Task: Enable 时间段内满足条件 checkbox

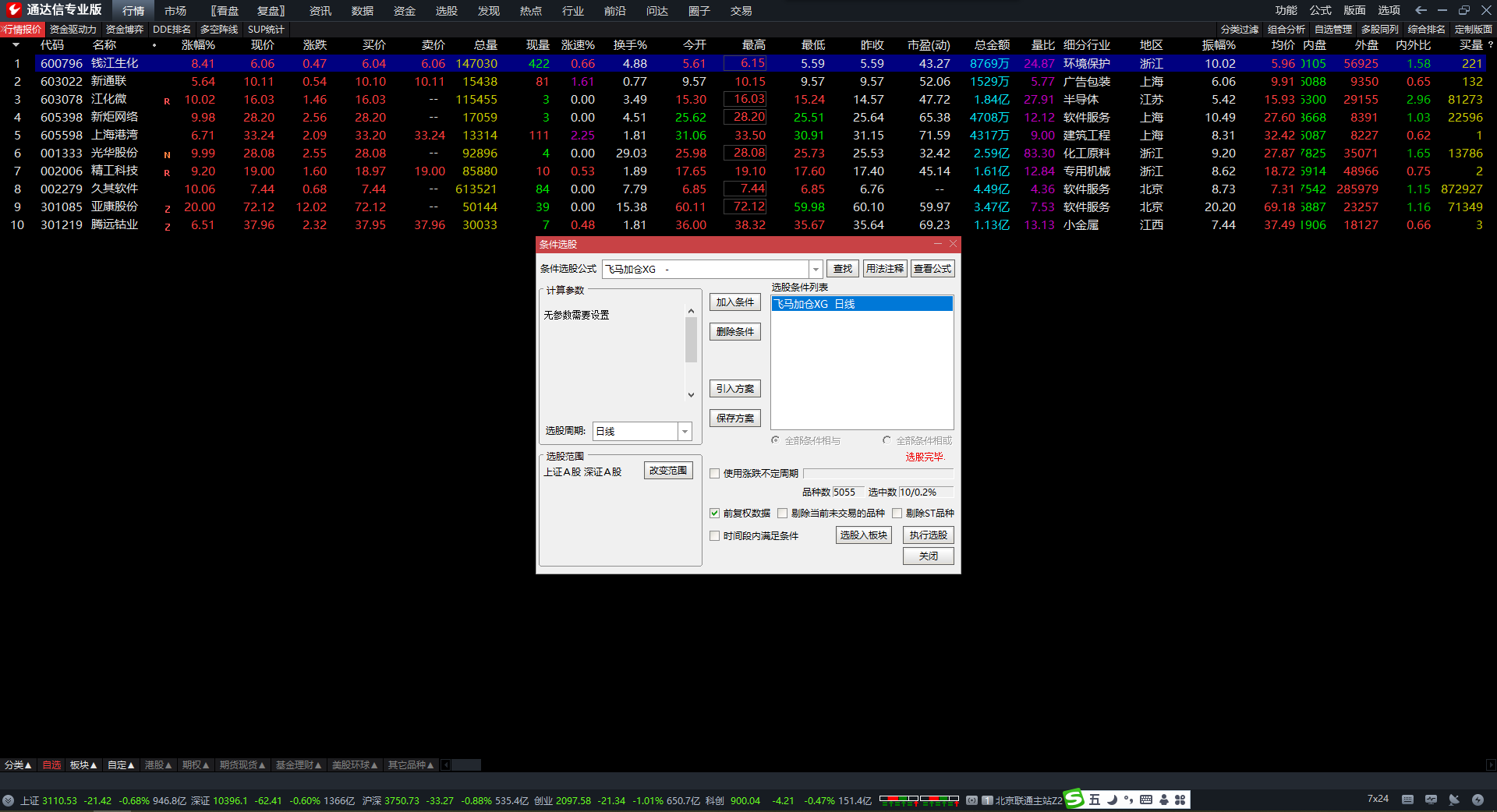Action: (x=714, y=535)
